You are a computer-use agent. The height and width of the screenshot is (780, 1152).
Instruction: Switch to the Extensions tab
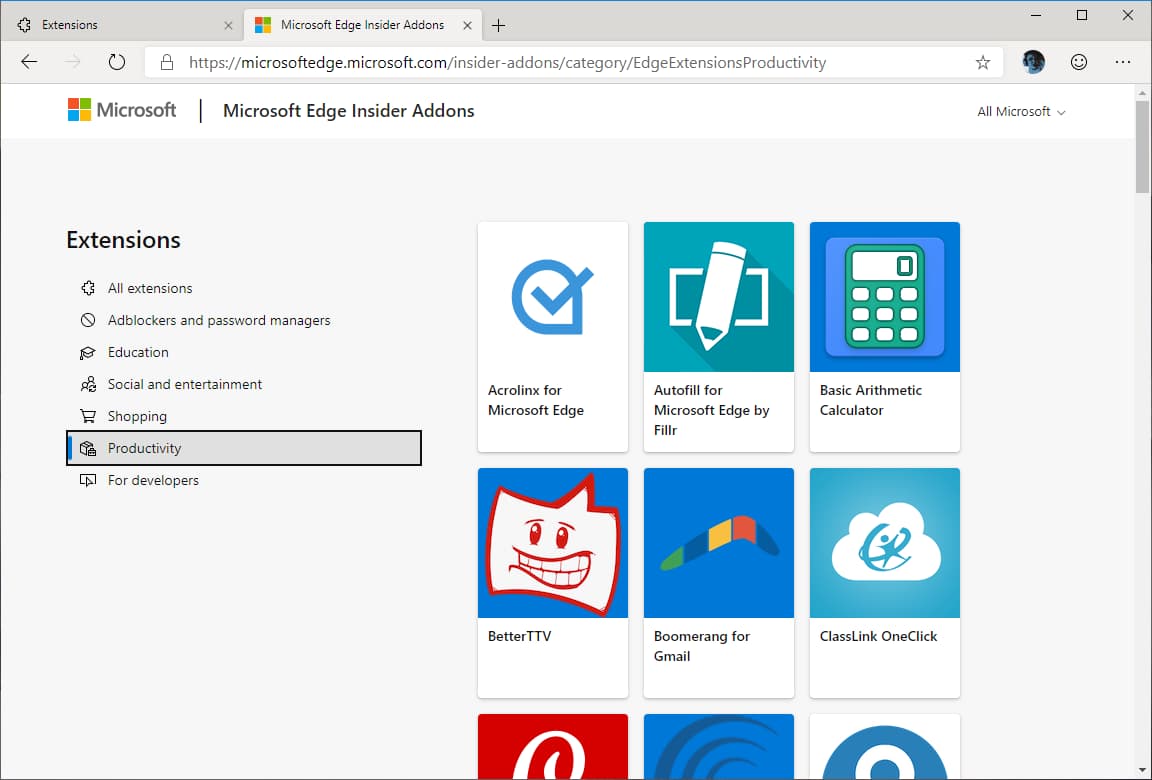tap(122, 25)
